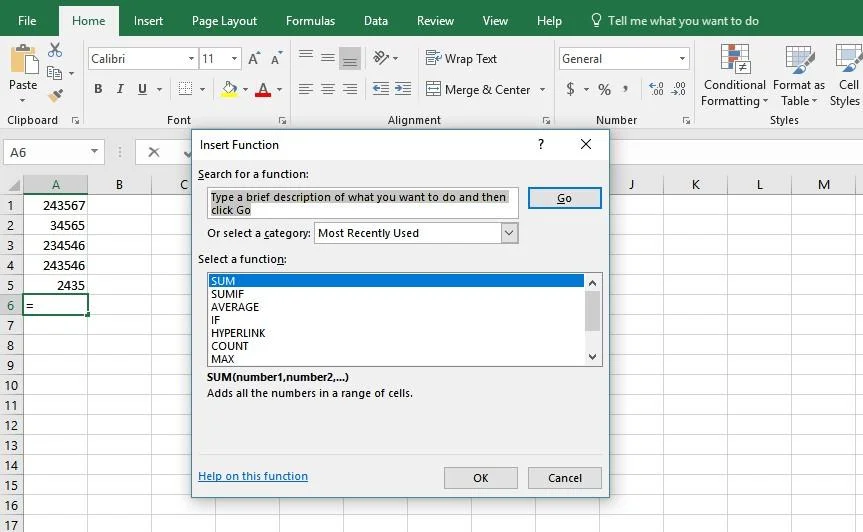The height and width of the screenshot is (532, 863).
Task: Click Middle Align icon
Action: pyautogui.click(x=328, y=57)
